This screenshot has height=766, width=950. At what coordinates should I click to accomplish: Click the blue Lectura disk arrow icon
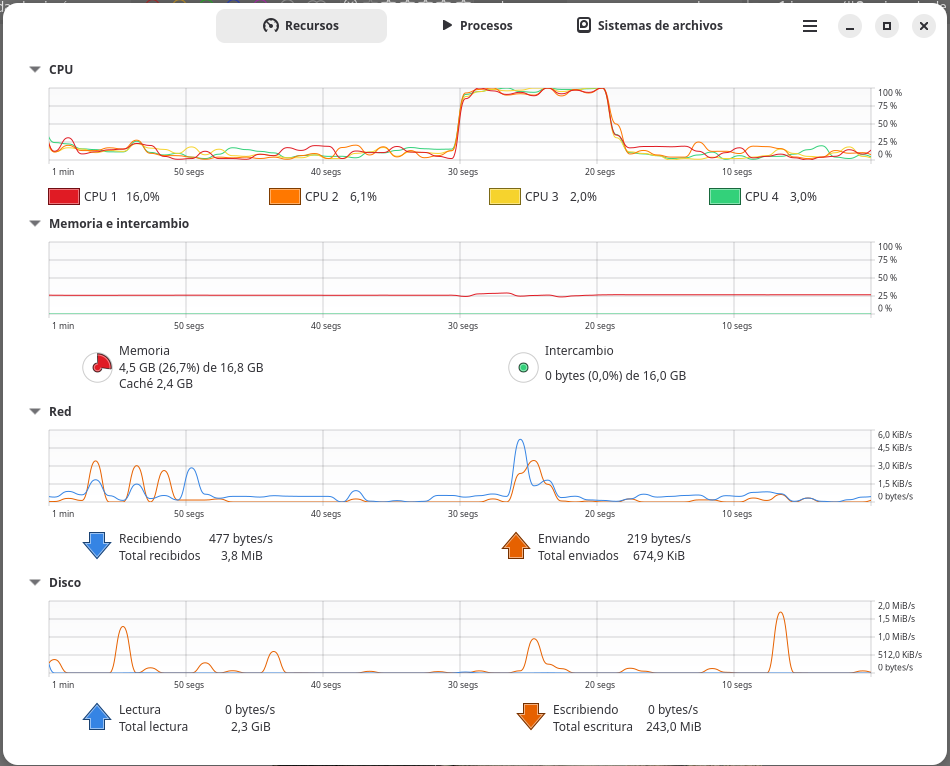[x=97, y=717]
